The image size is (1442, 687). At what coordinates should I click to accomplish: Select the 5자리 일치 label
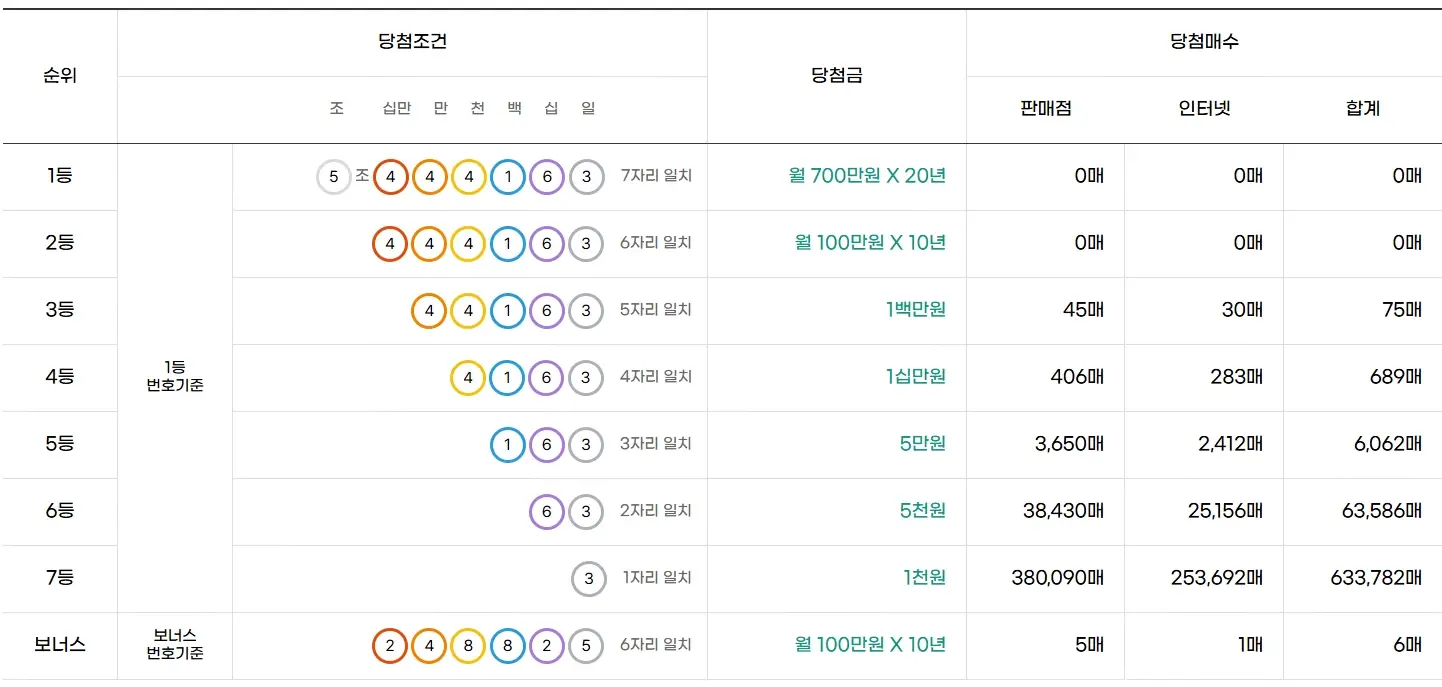point(656,310)
